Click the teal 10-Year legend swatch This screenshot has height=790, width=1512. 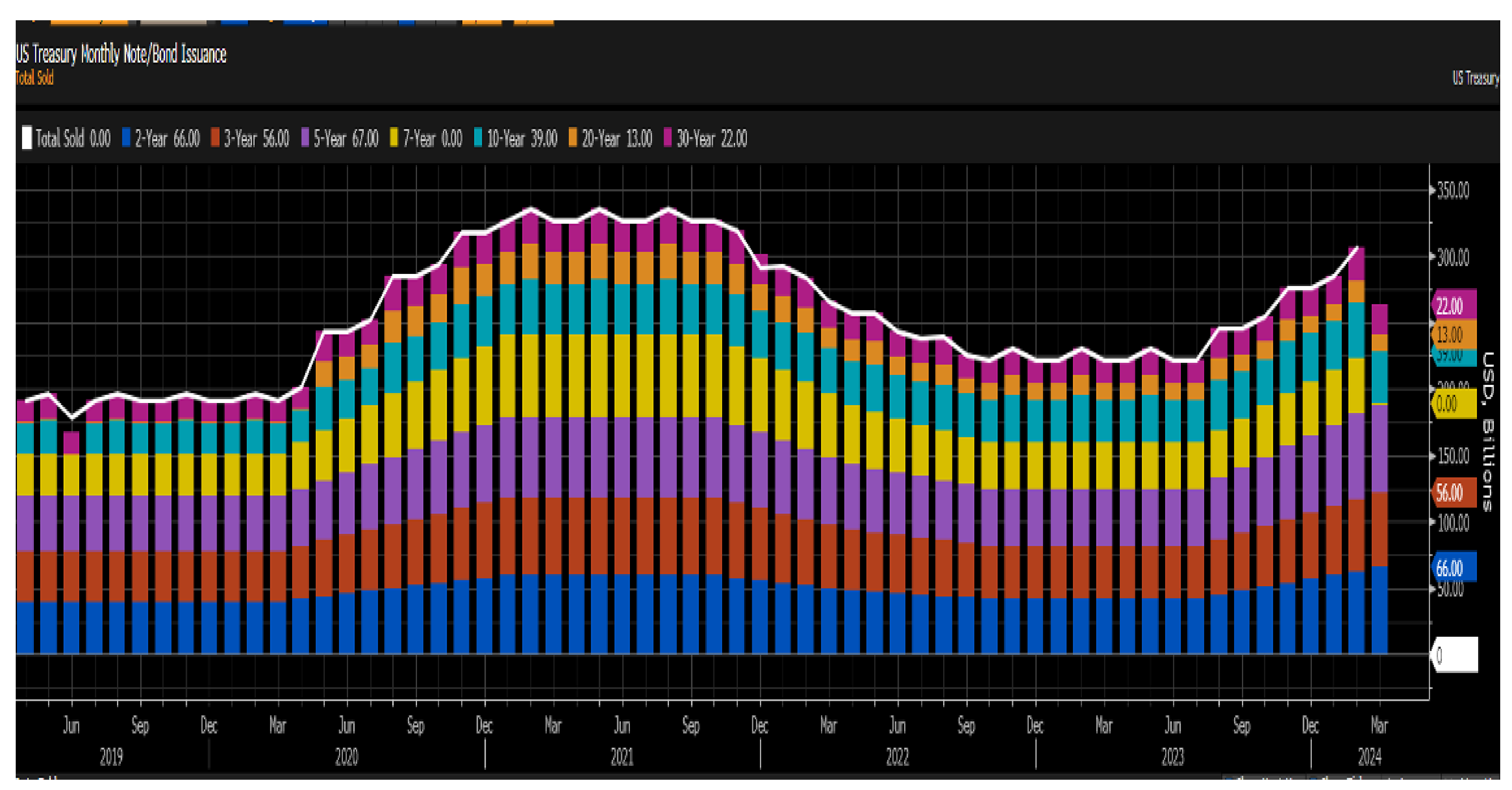tap(478, 138)
